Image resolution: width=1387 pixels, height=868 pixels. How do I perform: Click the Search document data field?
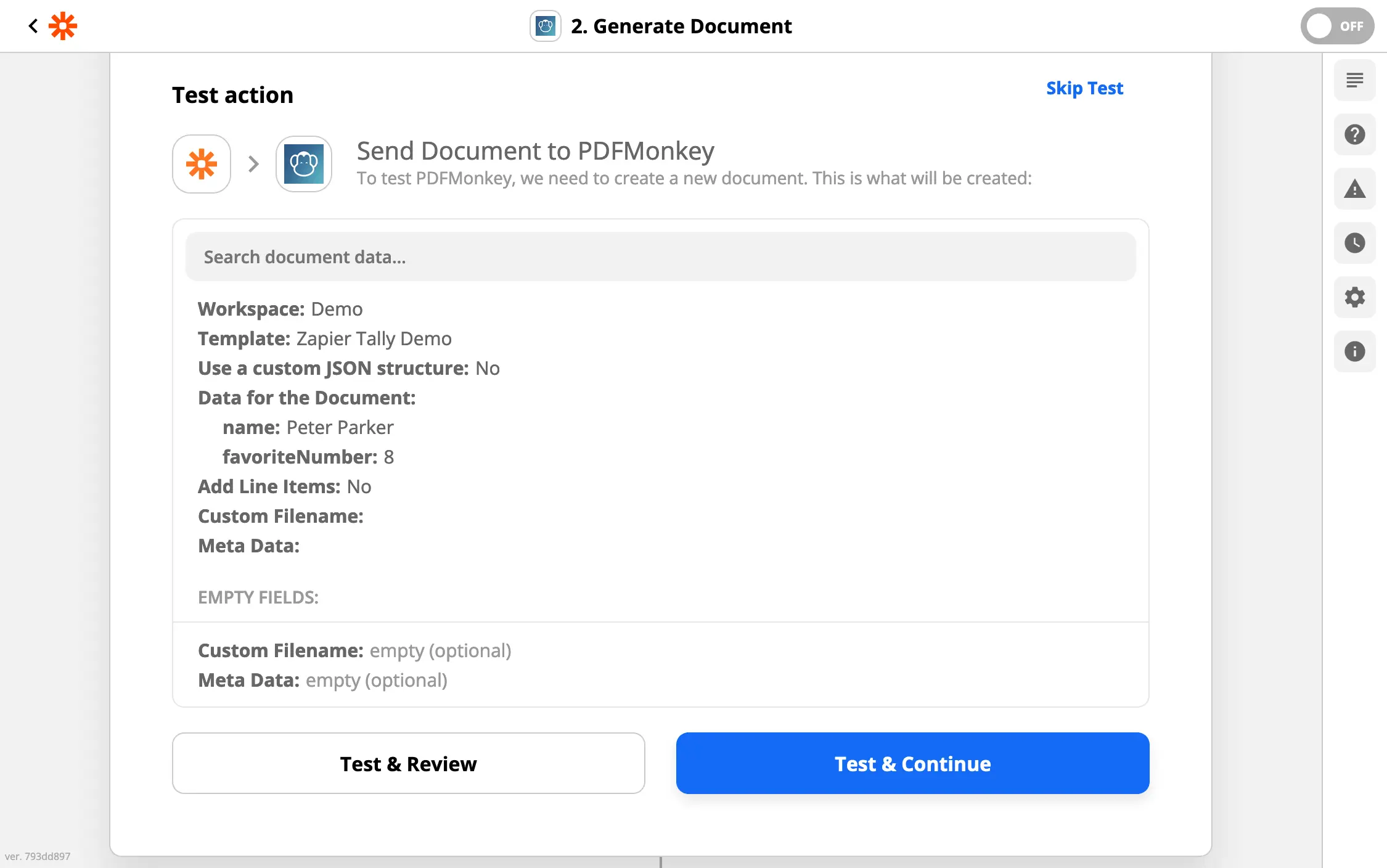point(660,256)
